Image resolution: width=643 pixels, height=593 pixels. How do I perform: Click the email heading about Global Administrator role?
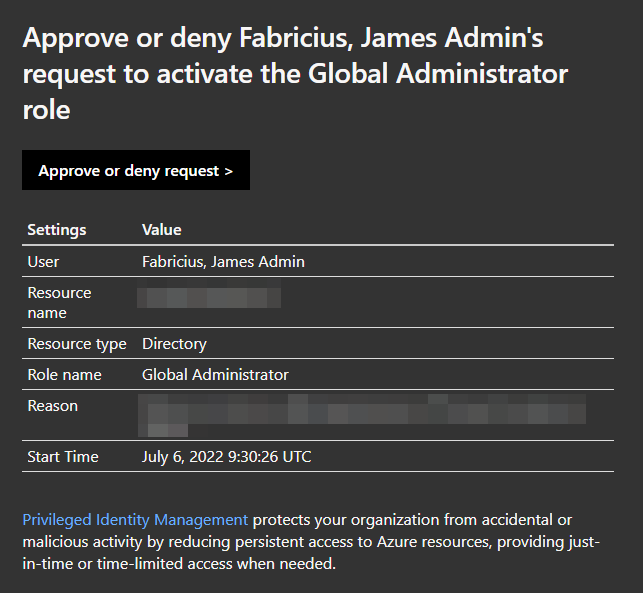click(x=295, y=74)
